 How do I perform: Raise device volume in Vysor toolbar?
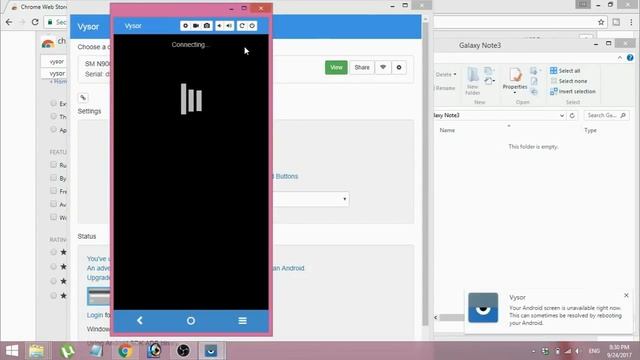(229, 26)
